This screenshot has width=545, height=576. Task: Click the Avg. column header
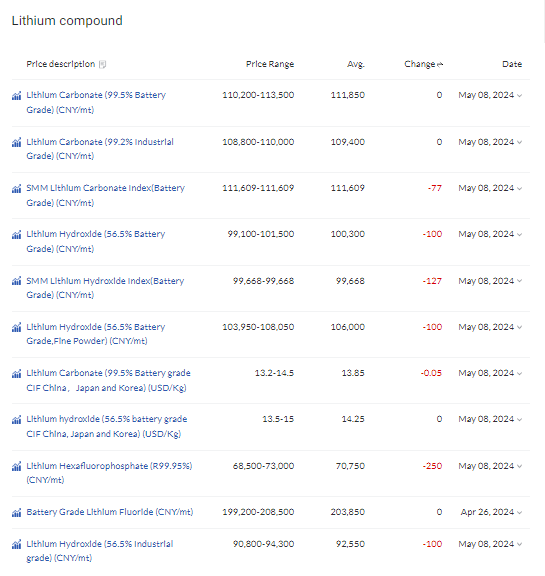tap(356, 64)
